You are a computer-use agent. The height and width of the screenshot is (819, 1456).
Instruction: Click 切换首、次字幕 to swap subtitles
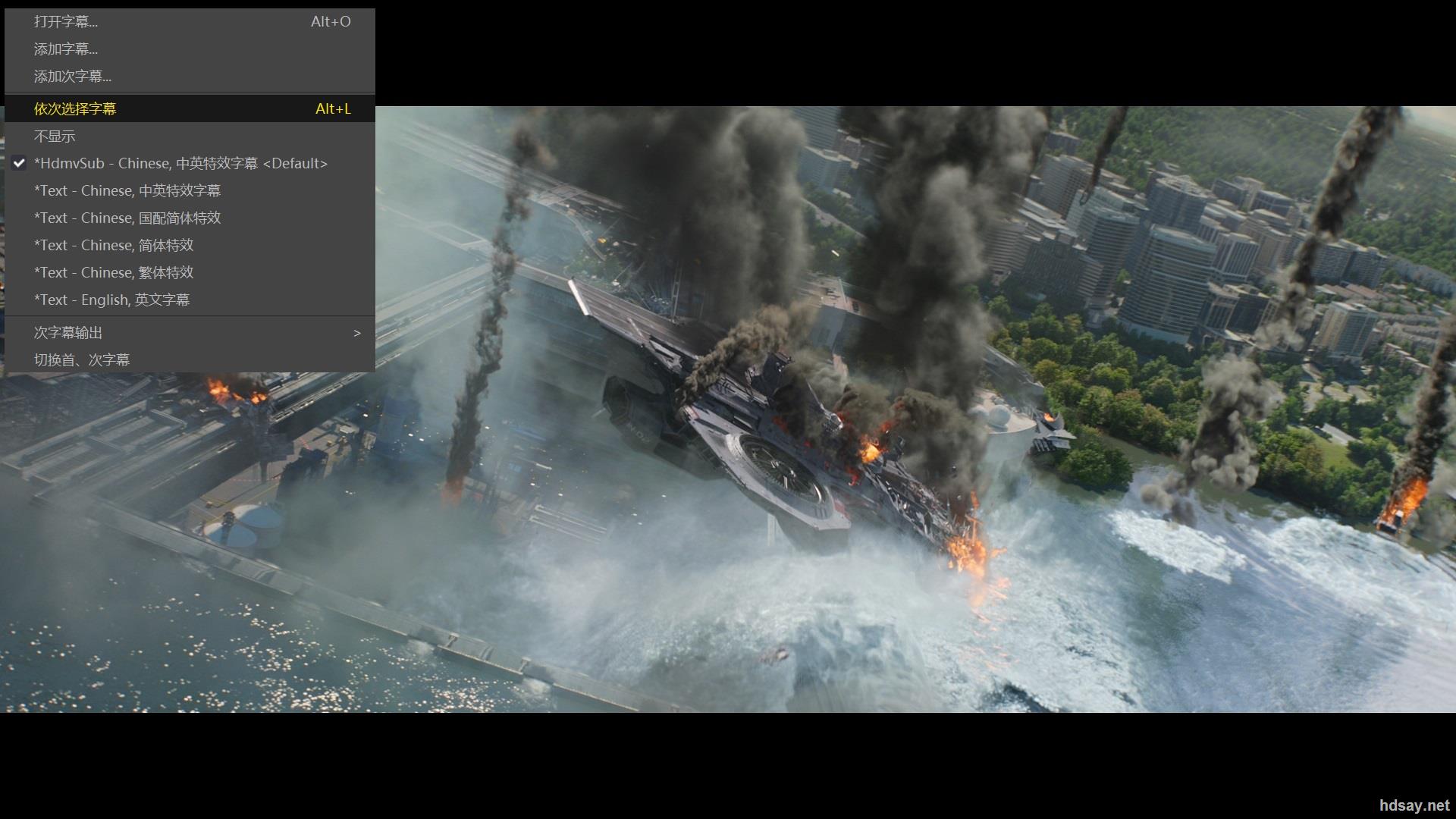tap(82, 360)
